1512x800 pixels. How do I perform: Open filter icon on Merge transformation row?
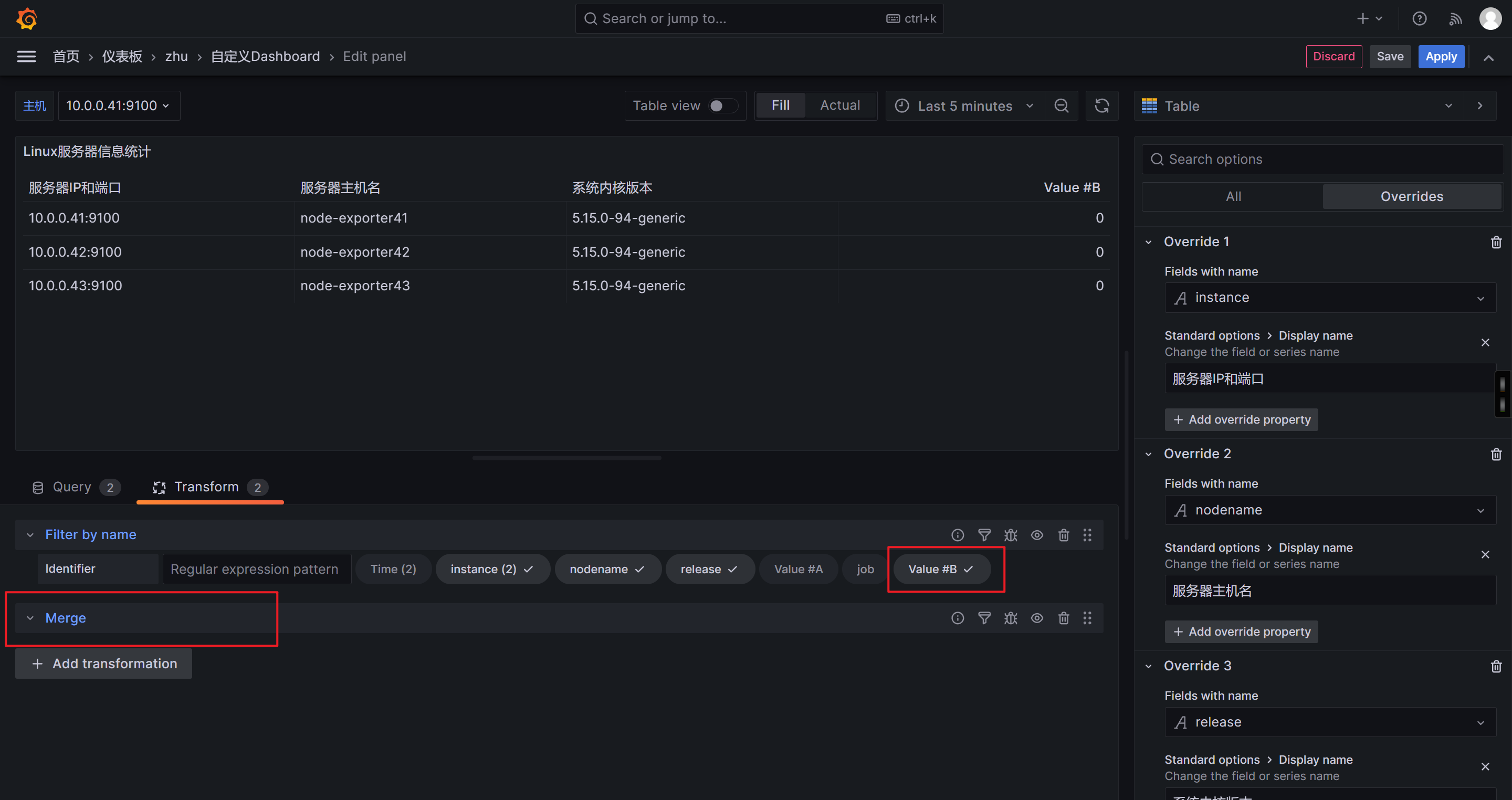984,618
